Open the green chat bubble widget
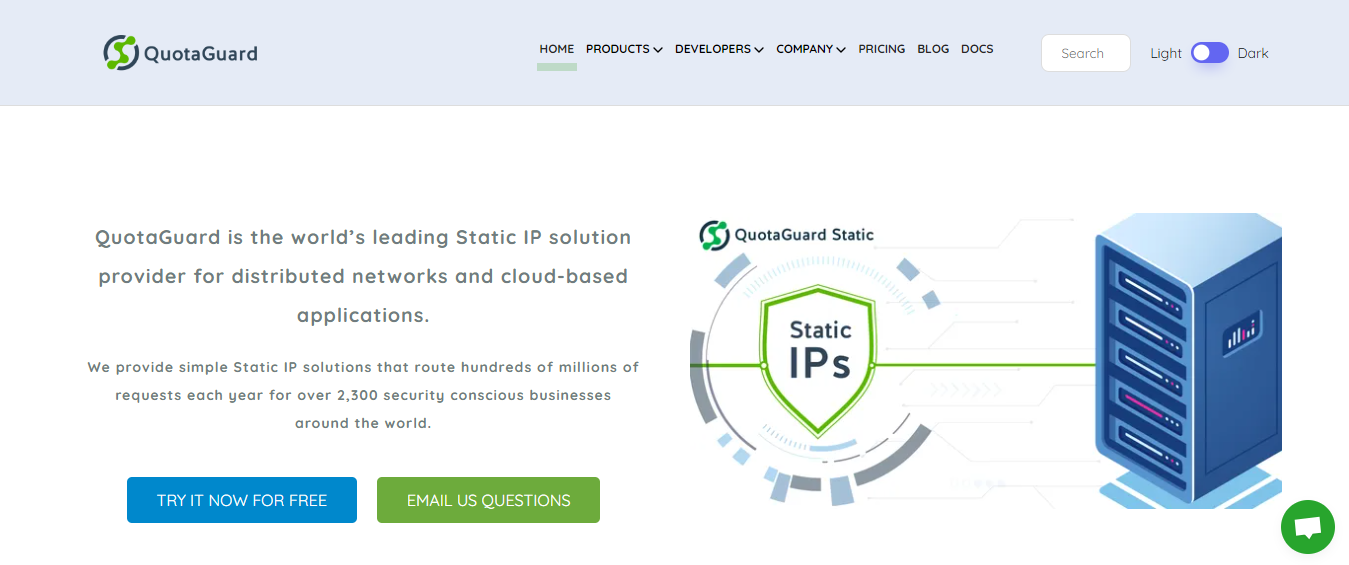 click(x=1308, y=527)
